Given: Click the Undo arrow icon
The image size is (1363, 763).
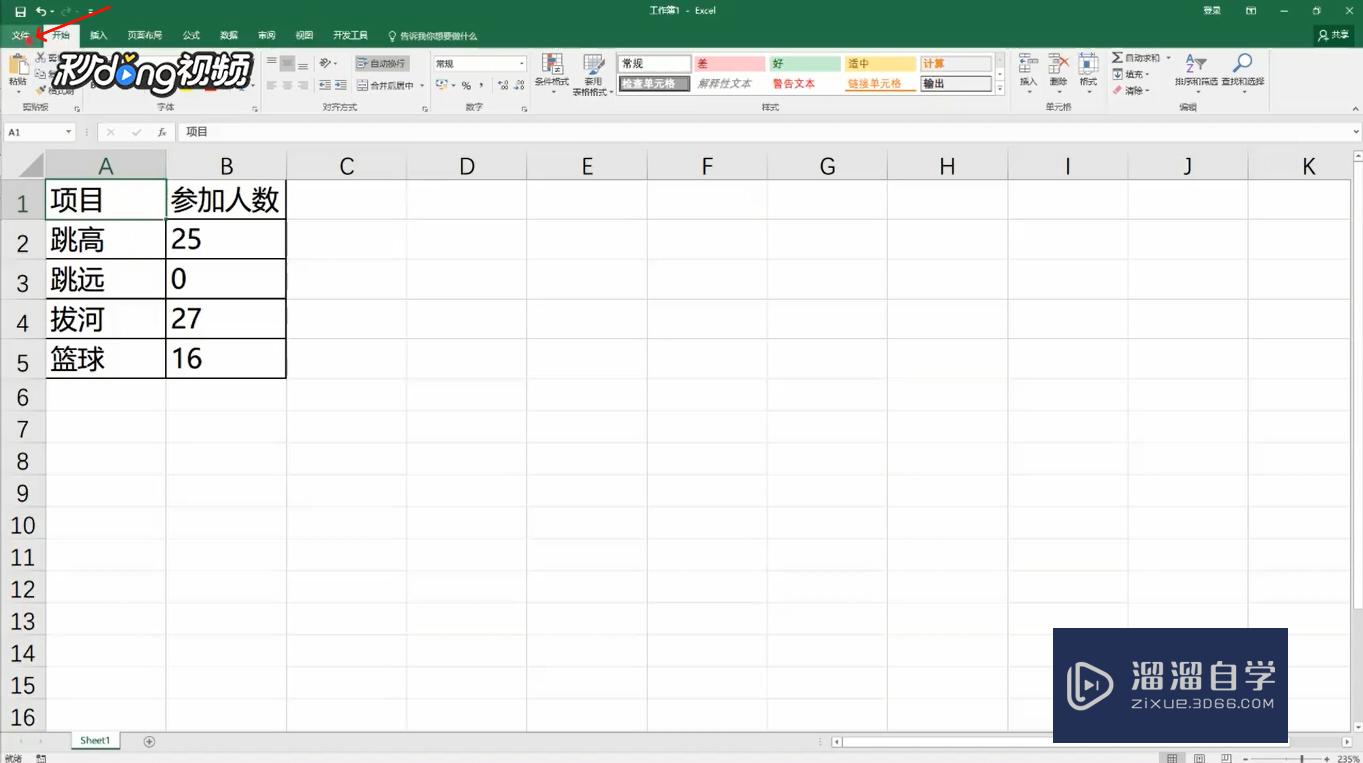Looking at the screenshot, I should pos(41,11).
